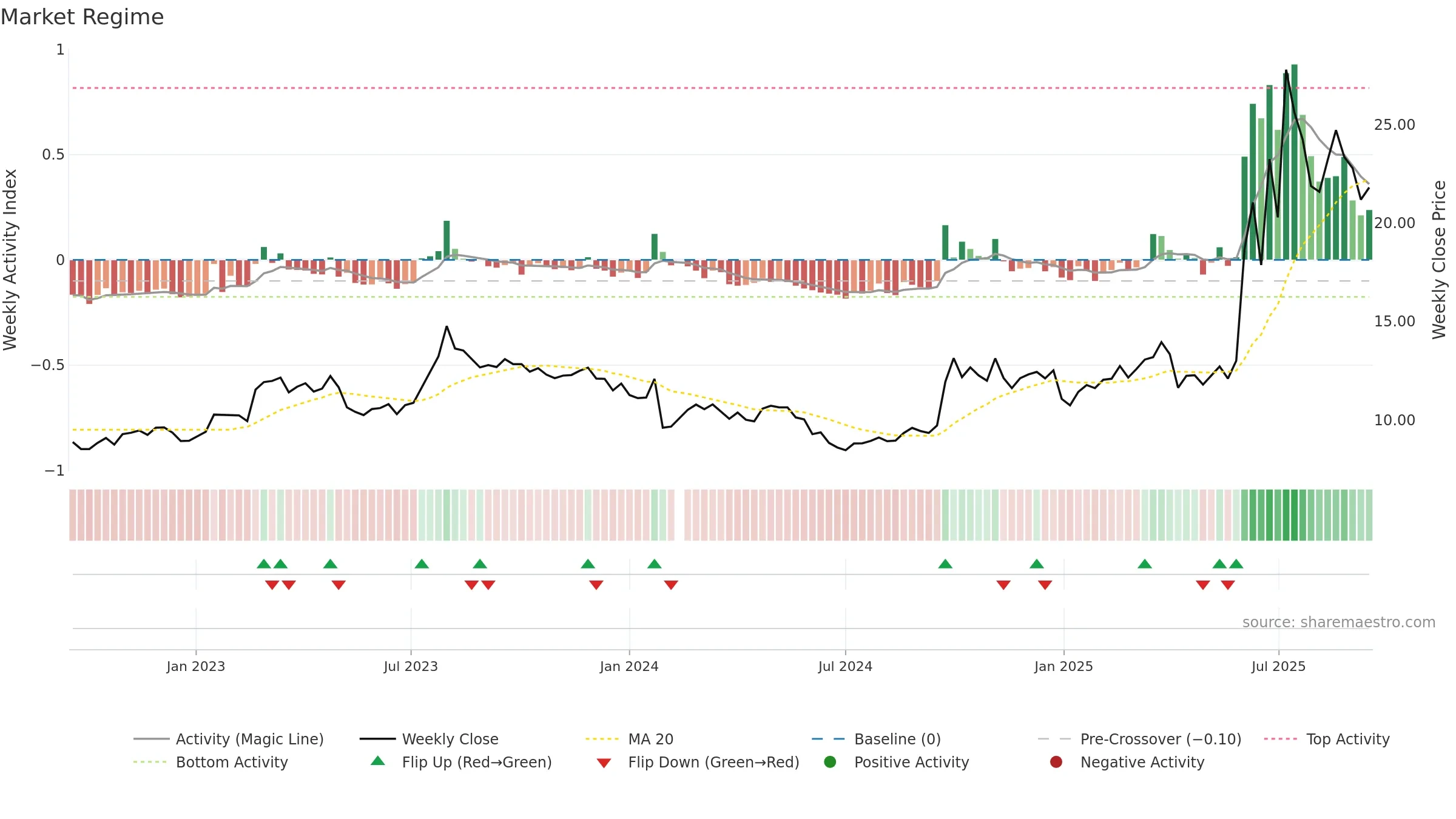Click the Jan 2024 x-axis label
Screen dimensions: 1456x819
(629, 666)
